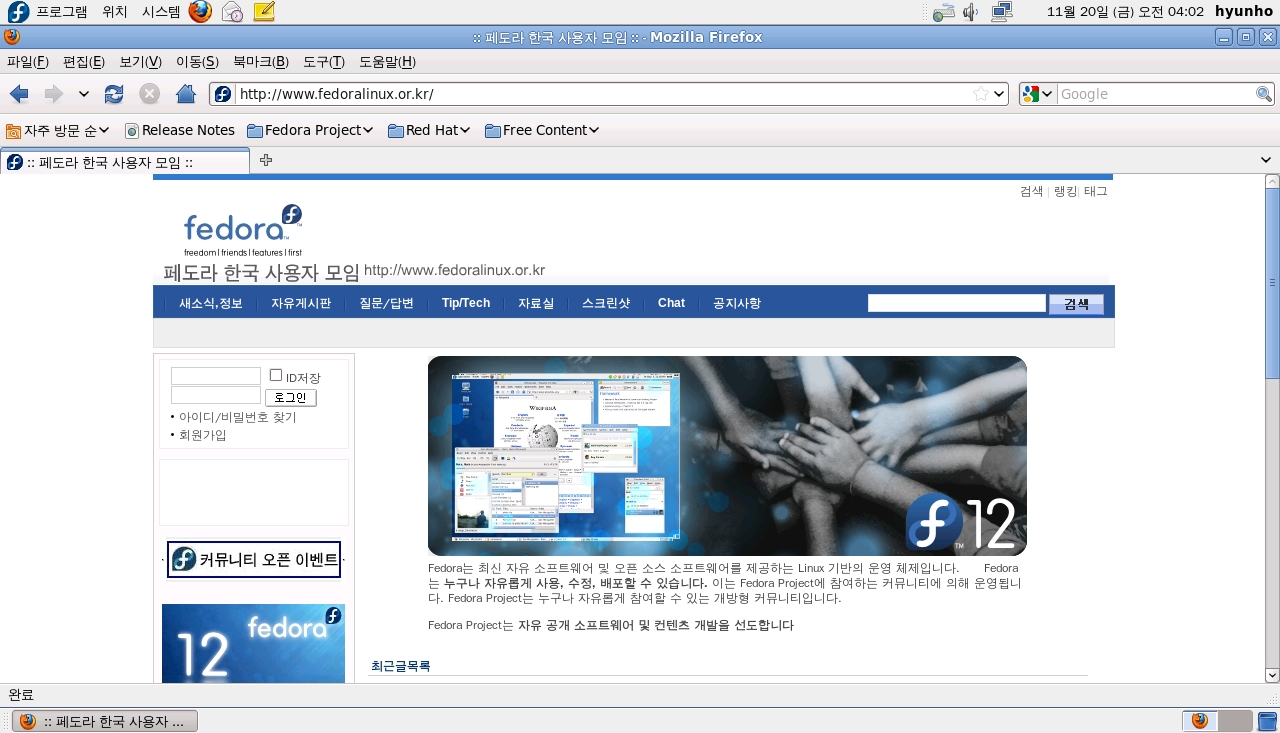1280x733 pixels.
Task: Click the 랭킹 link at top right
Action: click(x=1065, y=191)
